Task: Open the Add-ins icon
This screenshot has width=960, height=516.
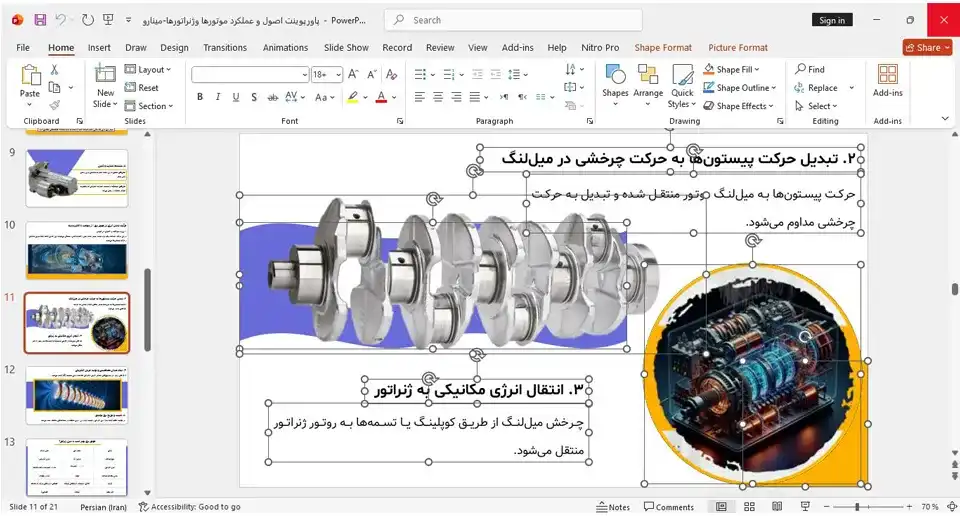Action: pyautogui.click(x=888, y=81)
